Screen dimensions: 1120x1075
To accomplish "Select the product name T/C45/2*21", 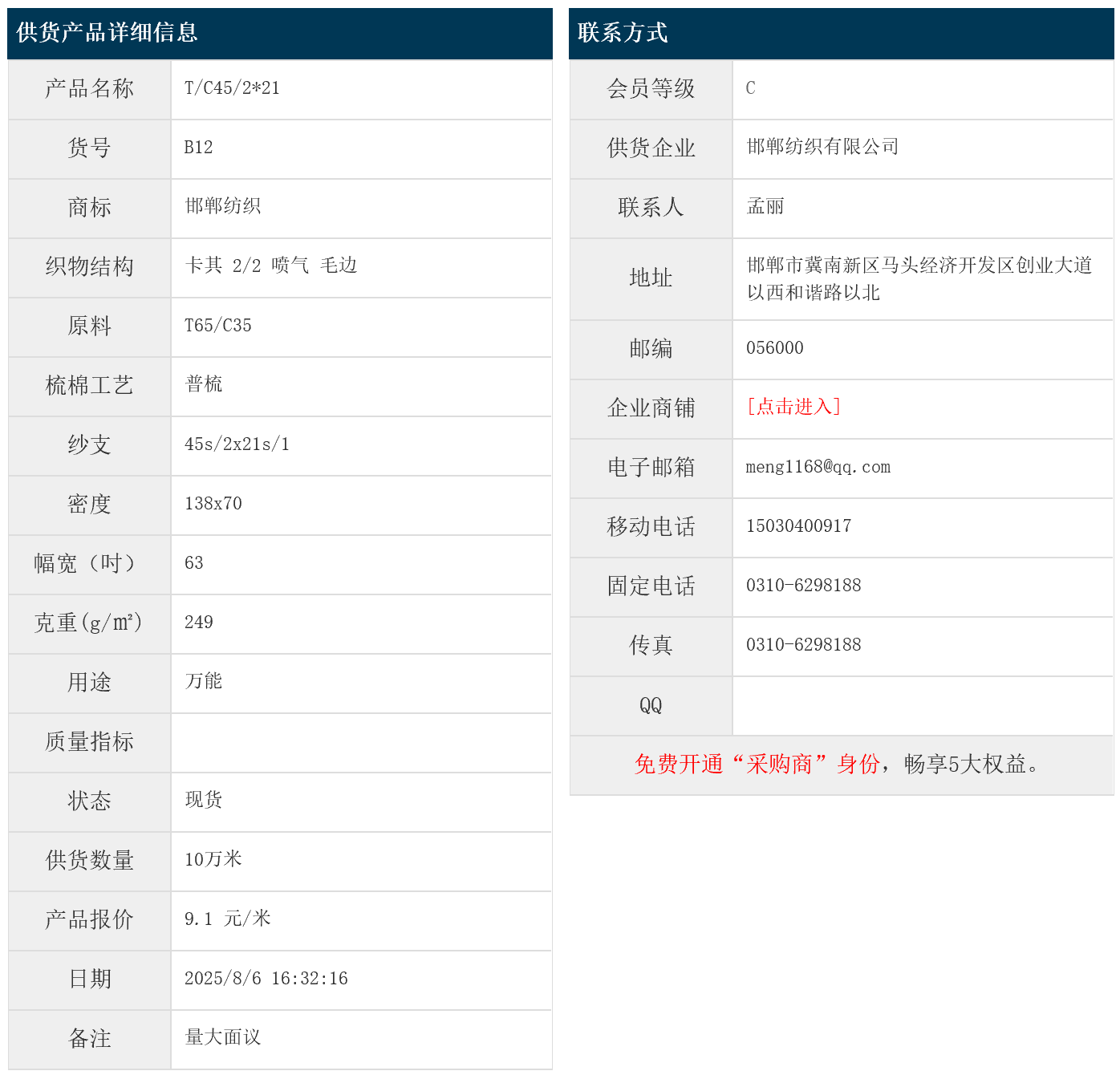I will coord(232,88).
